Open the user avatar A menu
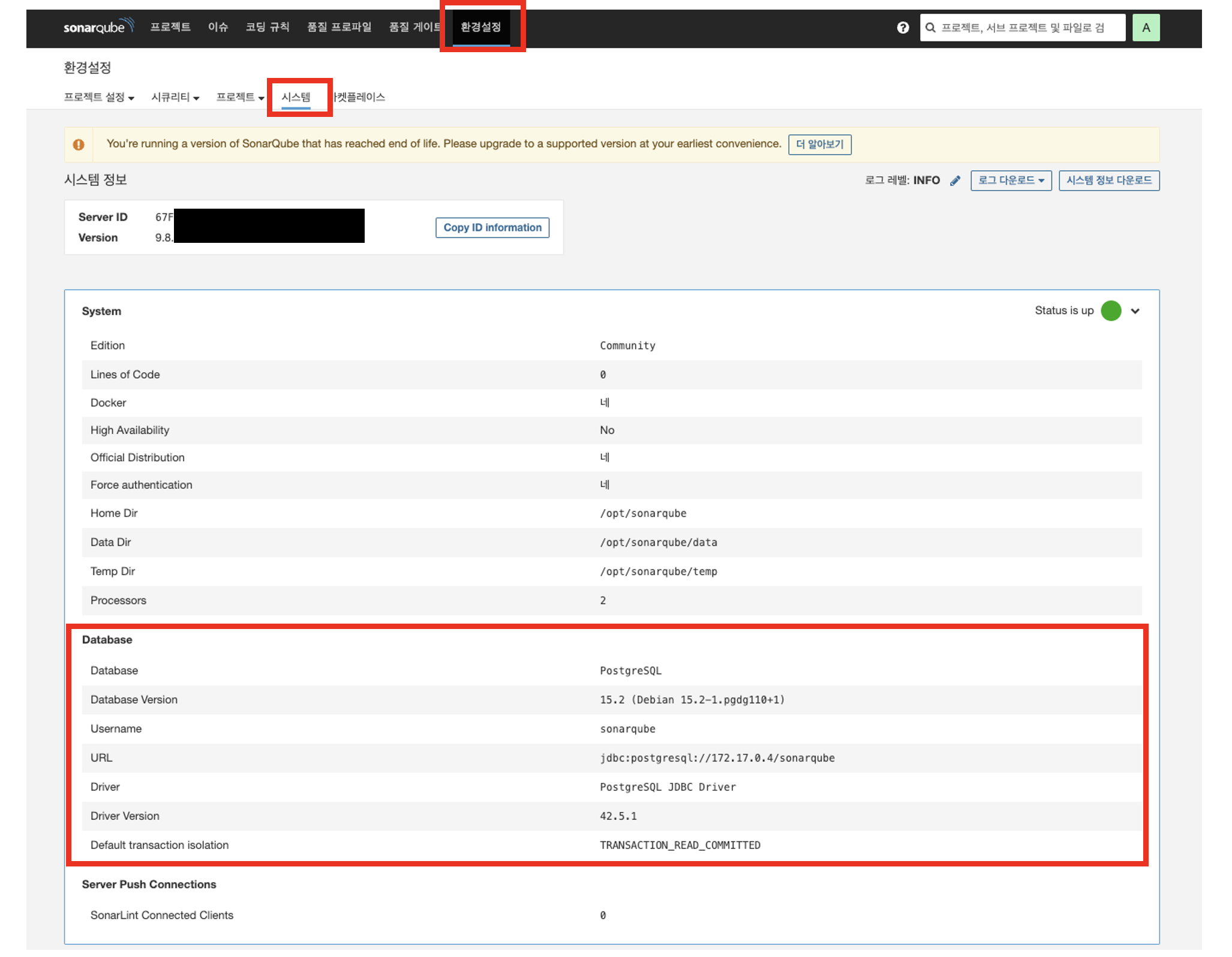 pyautogui.click(x=1146, y=28)
